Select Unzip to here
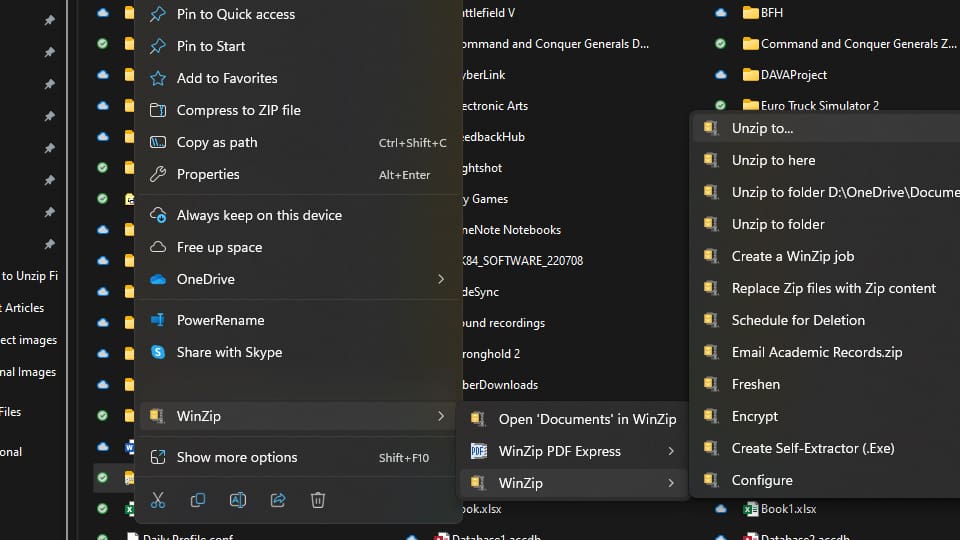Screen dimensions: 960x540 827,160
